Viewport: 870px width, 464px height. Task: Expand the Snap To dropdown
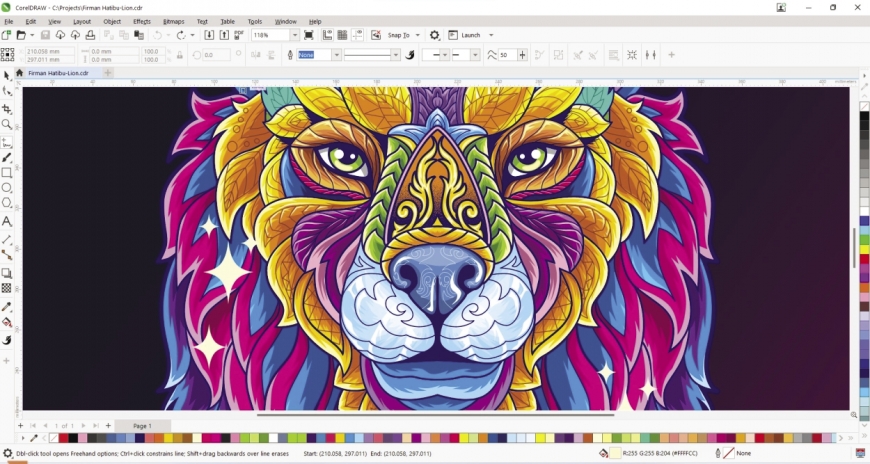point(418,35)
